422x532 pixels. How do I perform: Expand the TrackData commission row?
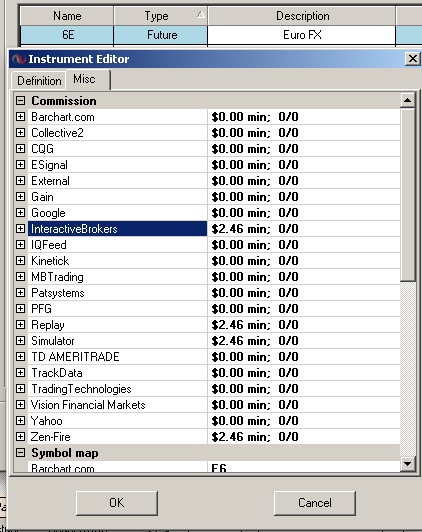[20, 373]
